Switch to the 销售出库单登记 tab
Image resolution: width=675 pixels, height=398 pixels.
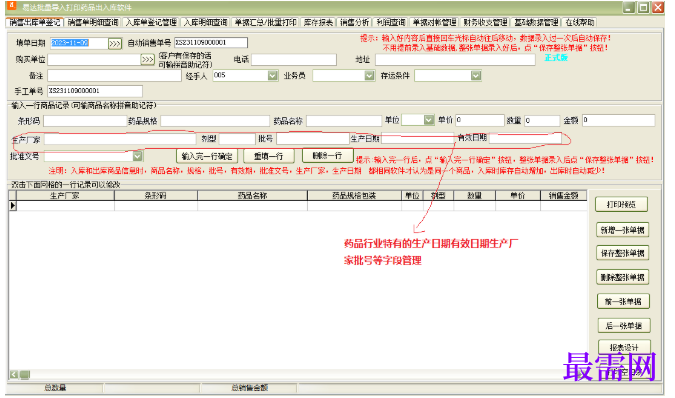click(x=34, y=22)
